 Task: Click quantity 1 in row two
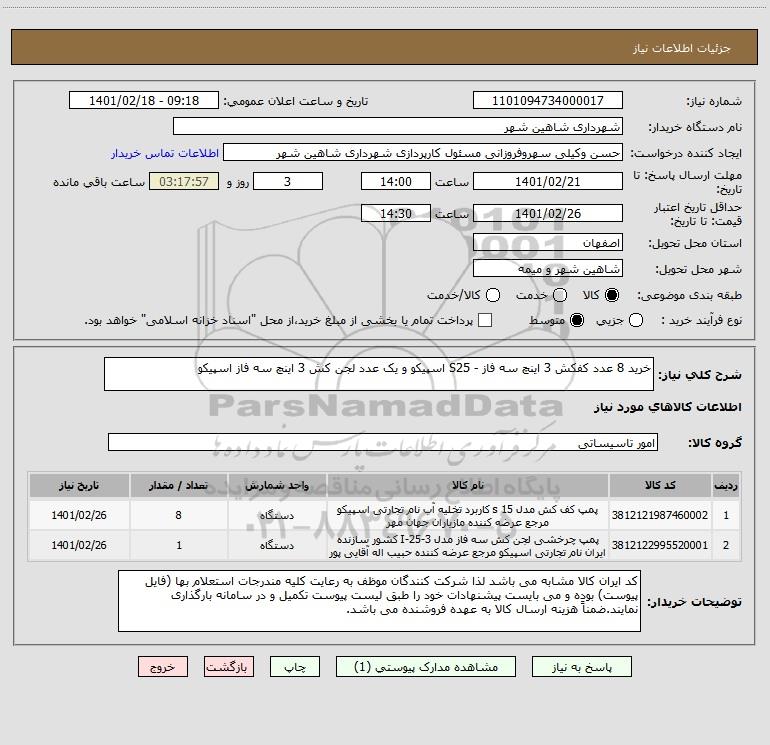[x=178, y=545]
